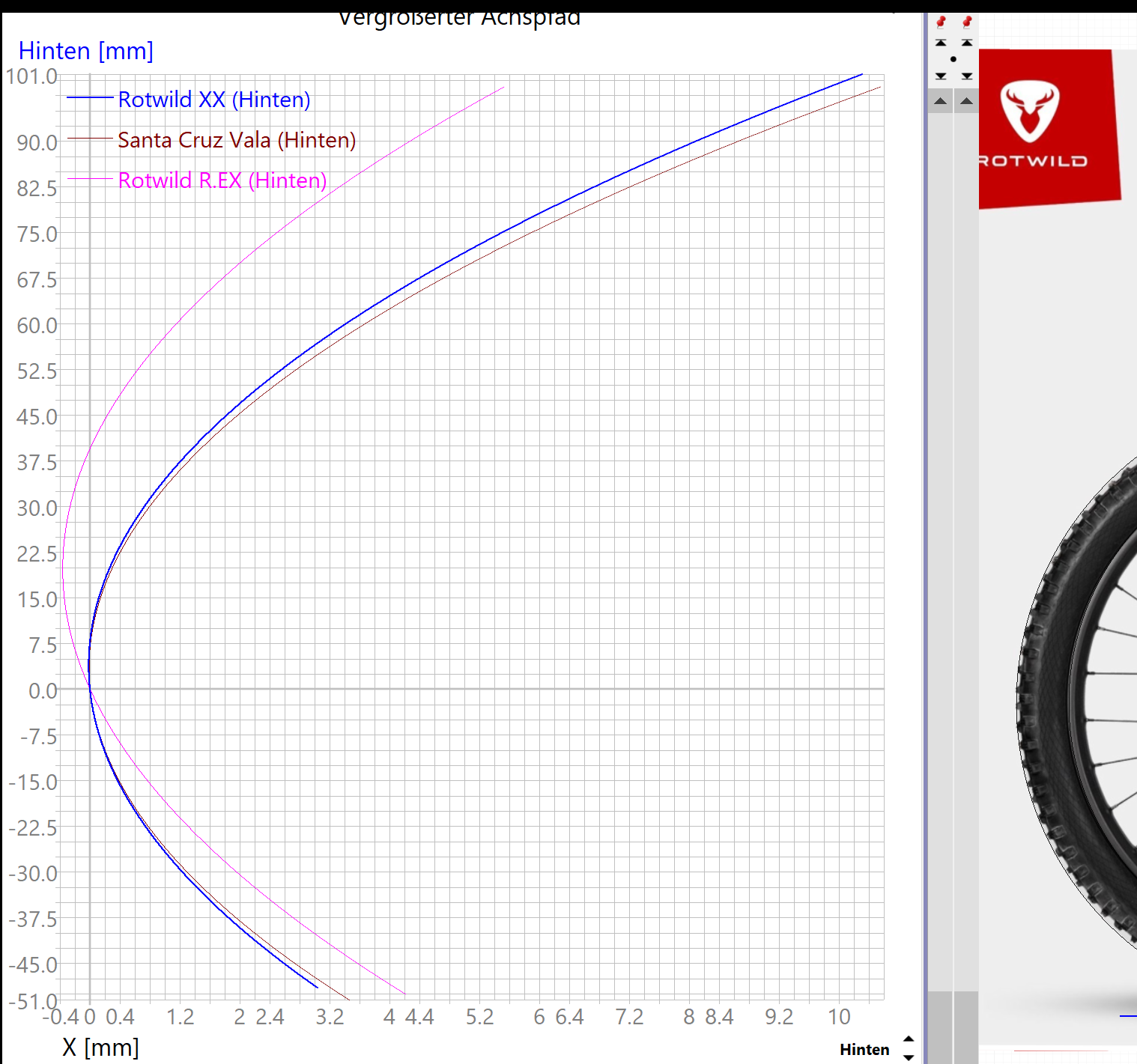Click the X [mm] horizontal axis title
Screen dimensions: 1137x1064
tap(100, 1047)
